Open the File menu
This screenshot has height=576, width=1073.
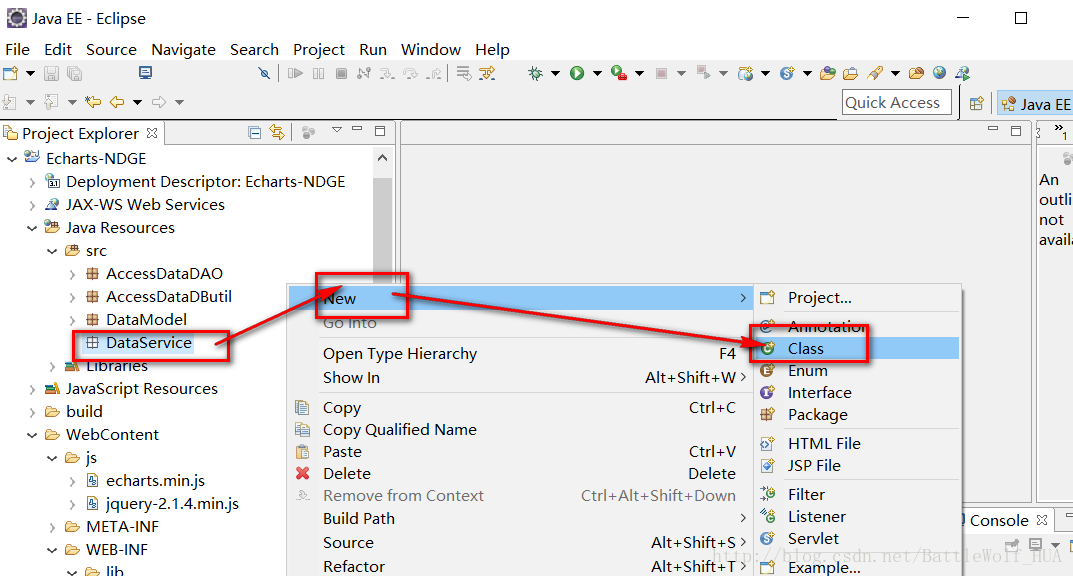[17, 50]
